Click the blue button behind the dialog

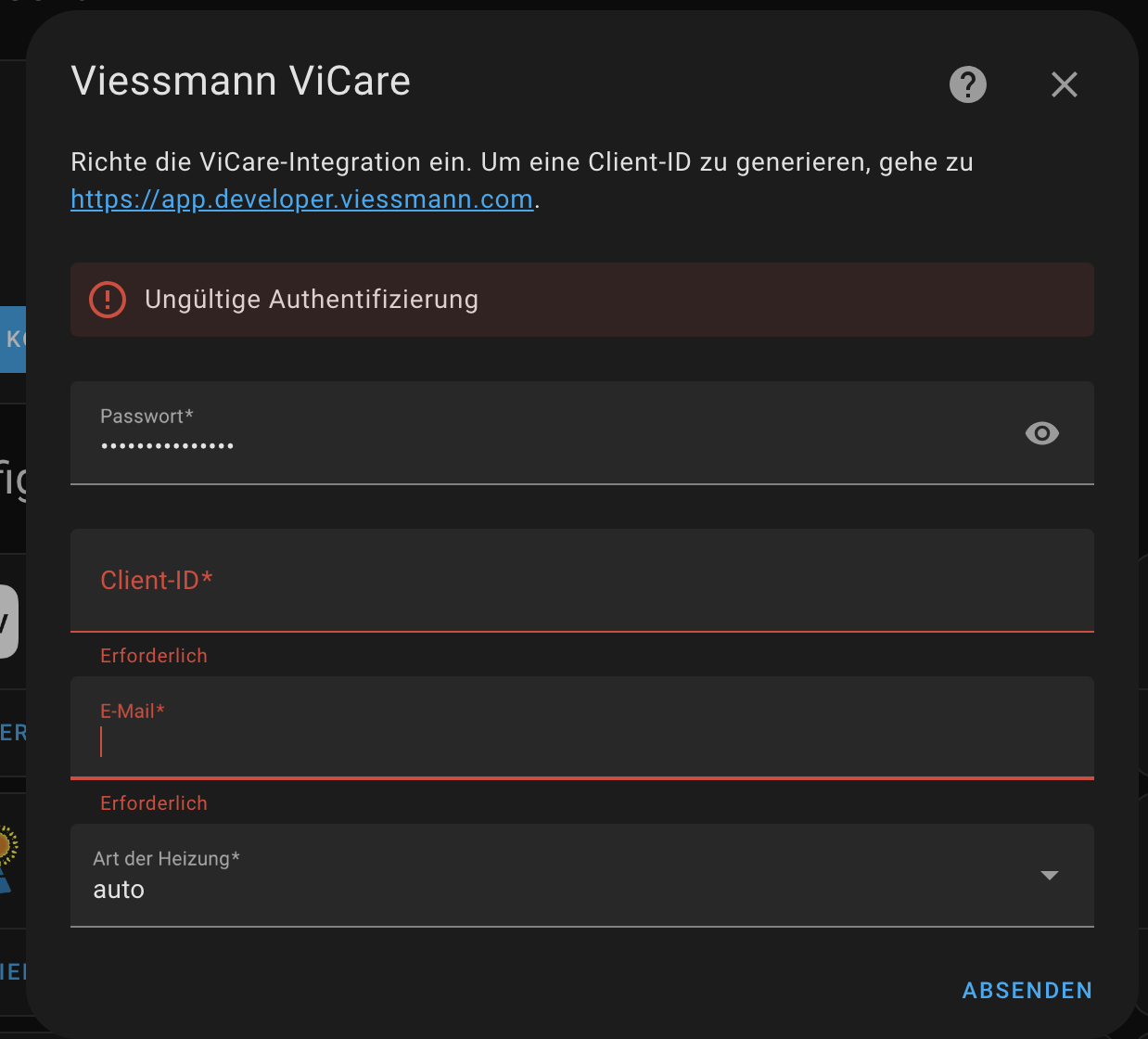point(13,340)
